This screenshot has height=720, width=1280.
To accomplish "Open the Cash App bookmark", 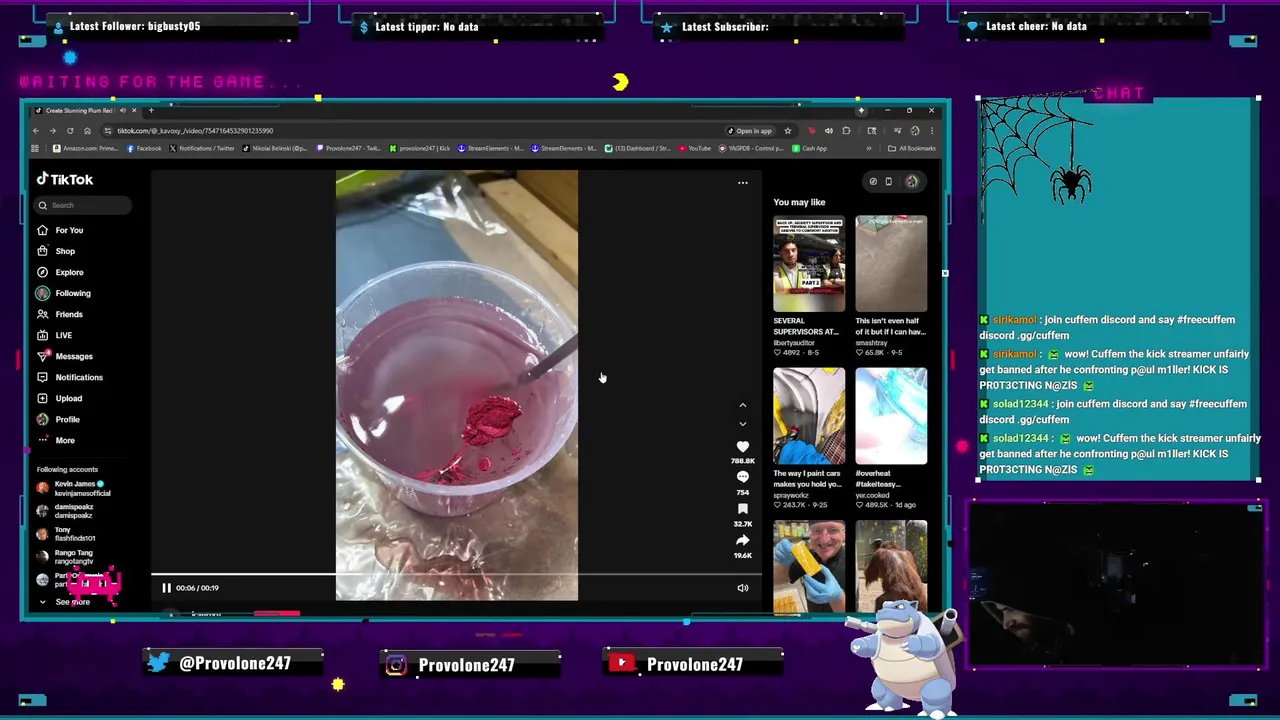I will click(x=809, y=149).
